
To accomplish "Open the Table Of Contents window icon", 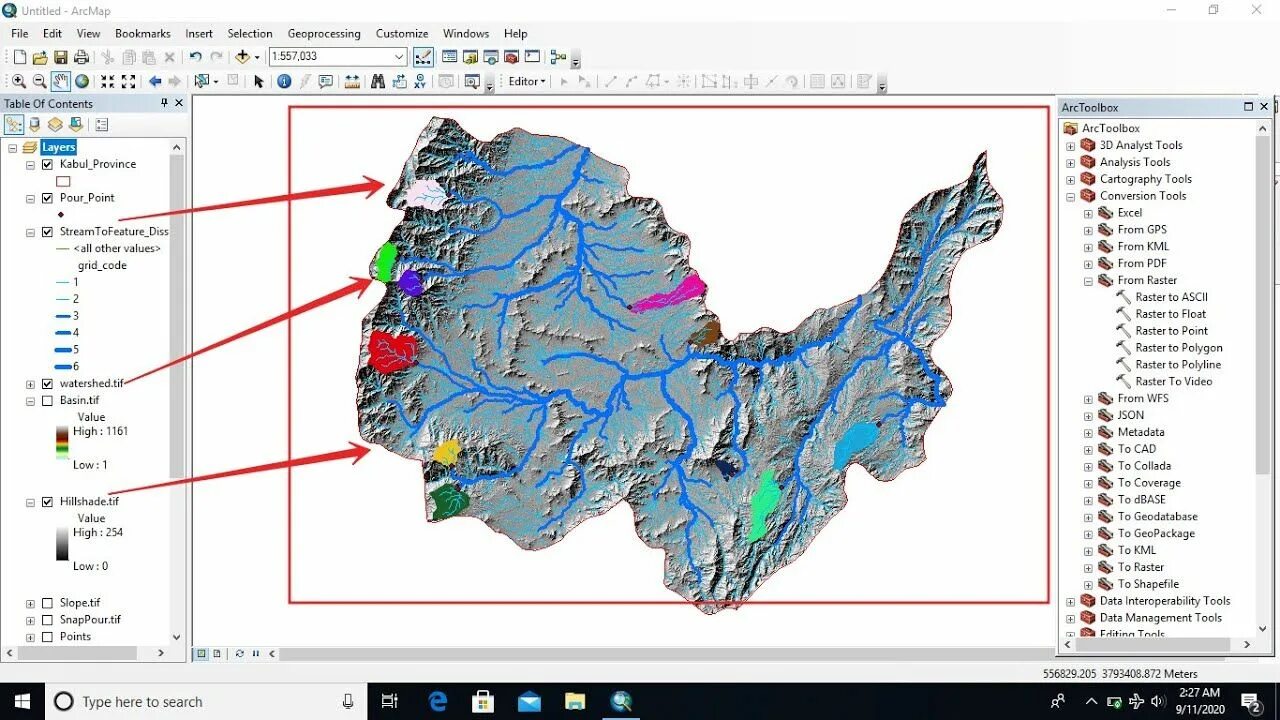I will 450,58.
